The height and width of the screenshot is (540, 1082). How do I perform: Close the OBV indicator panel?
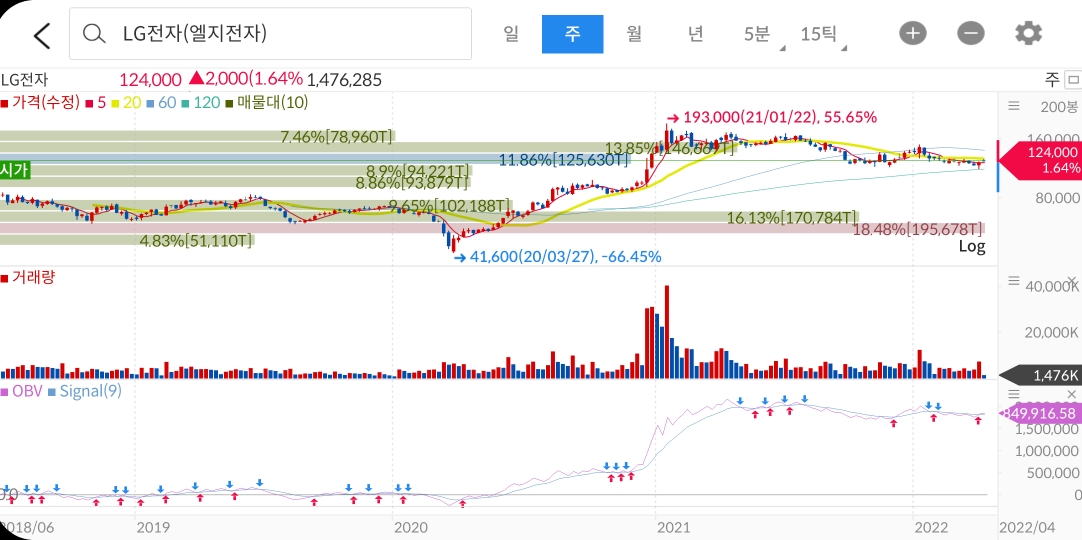tap(1071, 394)
